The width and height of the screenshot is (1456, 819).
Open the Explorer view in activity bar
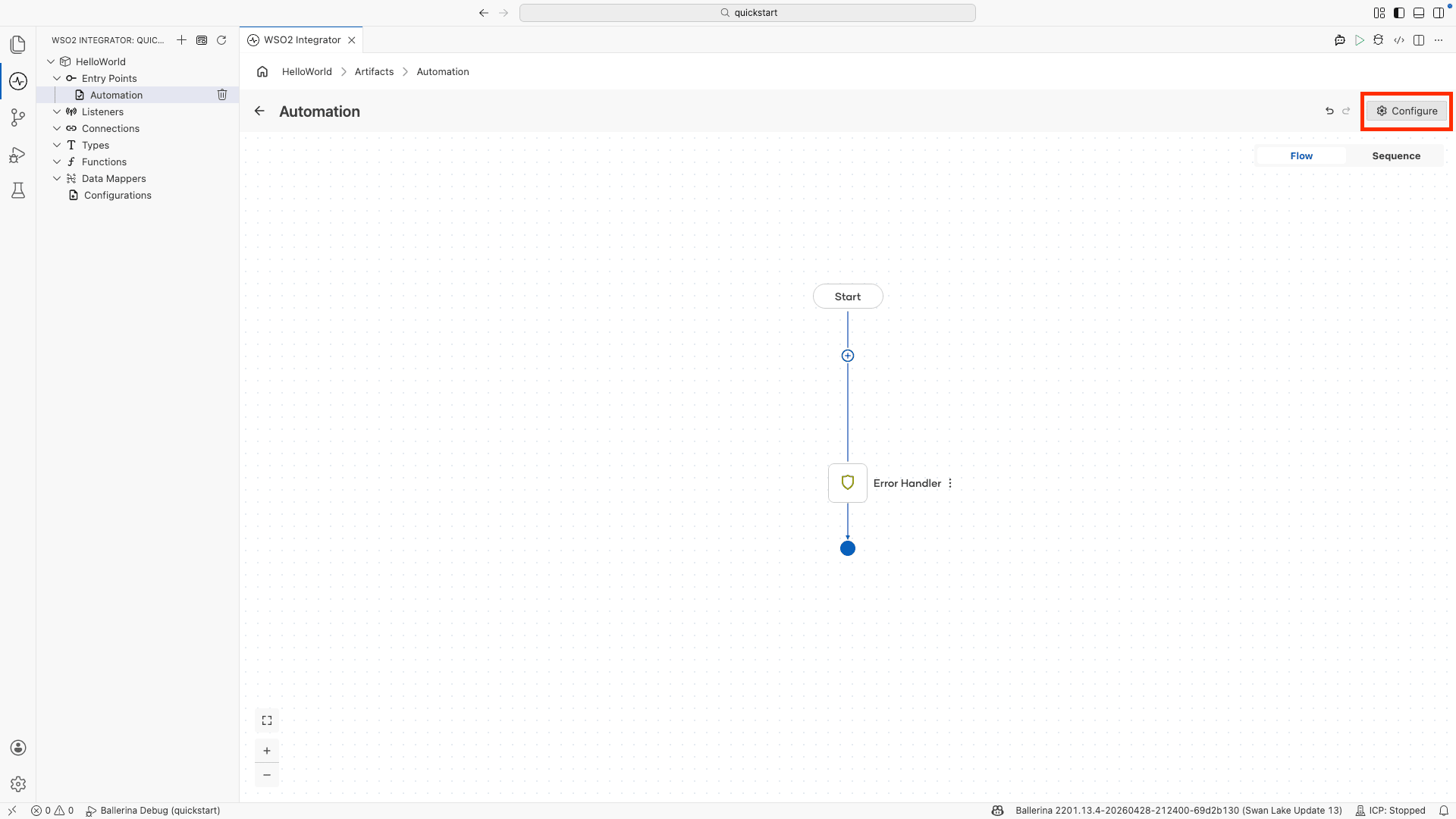(x=18, y=45)
